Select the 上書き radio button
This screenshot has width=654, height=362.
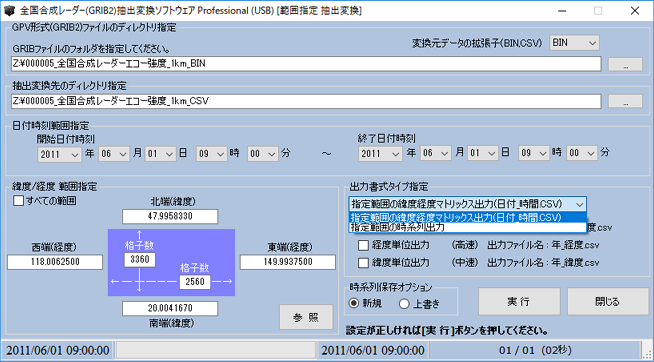pos(404,303)
